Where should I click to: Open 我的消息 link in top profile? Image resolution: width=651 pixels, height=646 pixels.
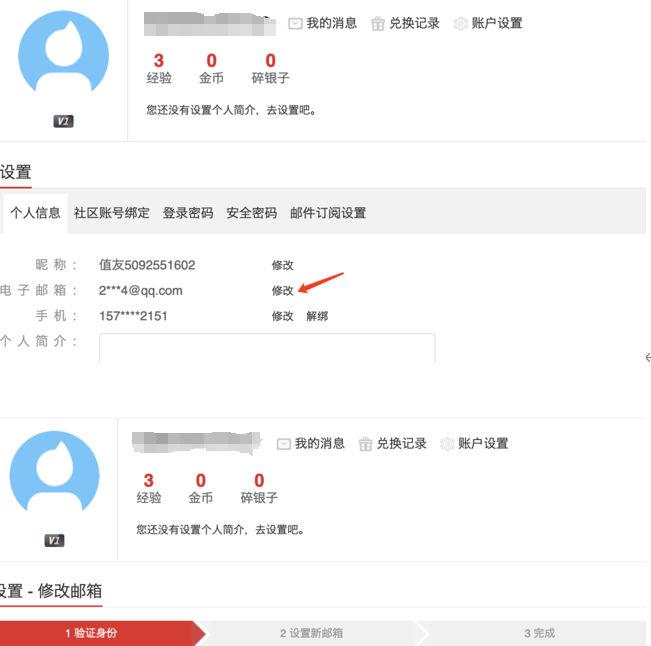[x=332, y=23]
